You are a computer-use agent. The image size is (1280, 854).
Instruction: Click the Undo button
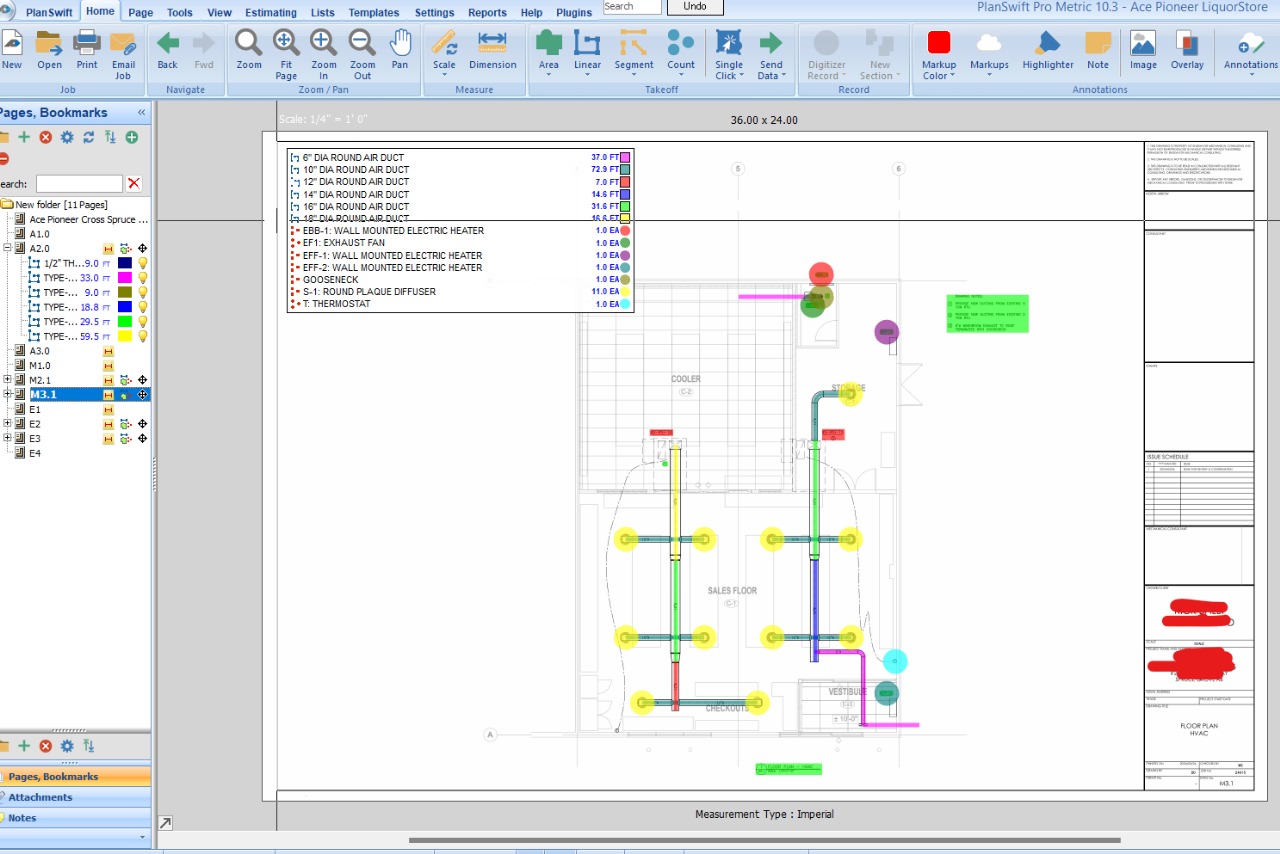click(695, 7)
